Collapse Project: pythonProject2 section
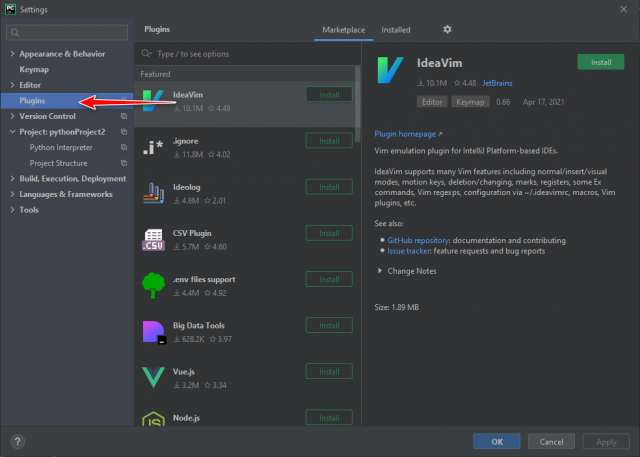 [12, 132]
